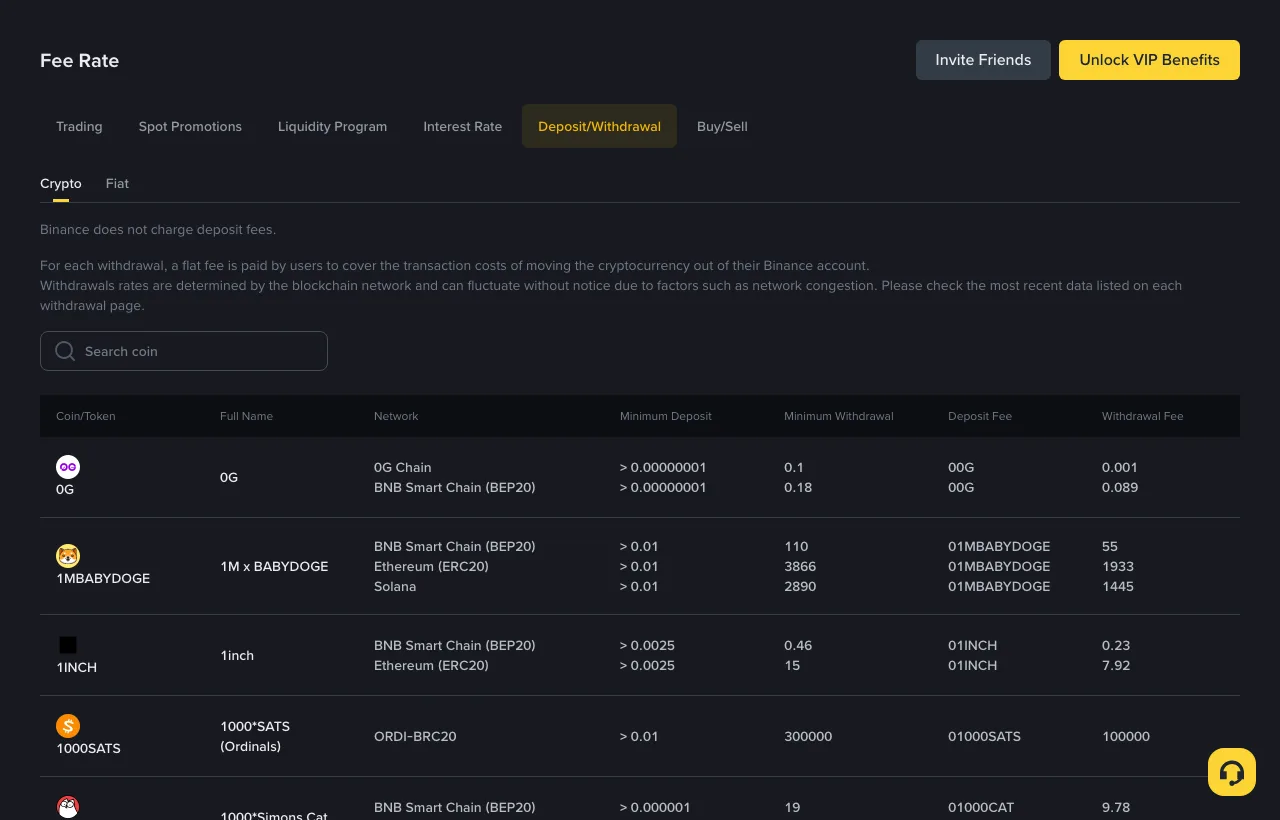Click the 100000 withdrawal fee value
1280x820 pixels.
pos(1126,736)
